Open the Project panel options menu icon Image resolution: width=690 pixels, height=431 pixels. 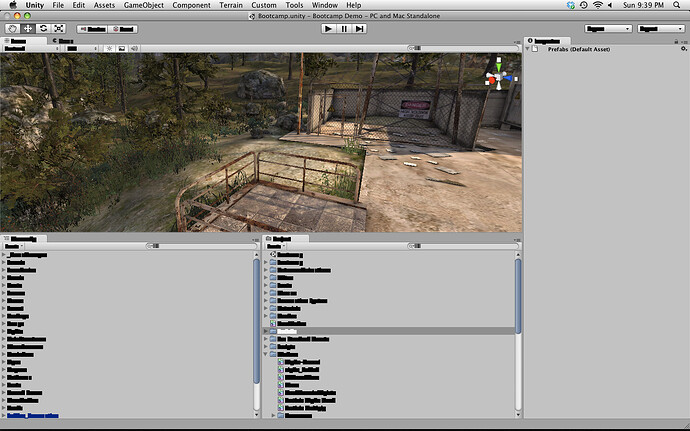point(517,240)
